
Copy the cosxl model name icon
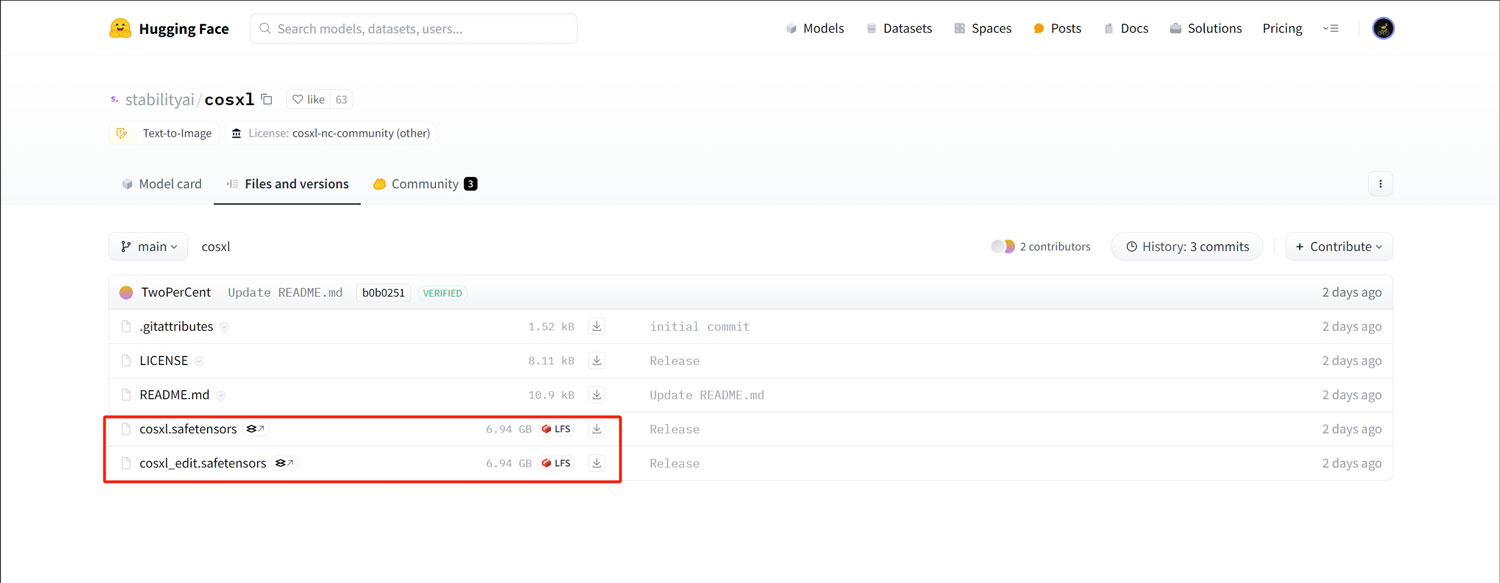pos(267,99)
